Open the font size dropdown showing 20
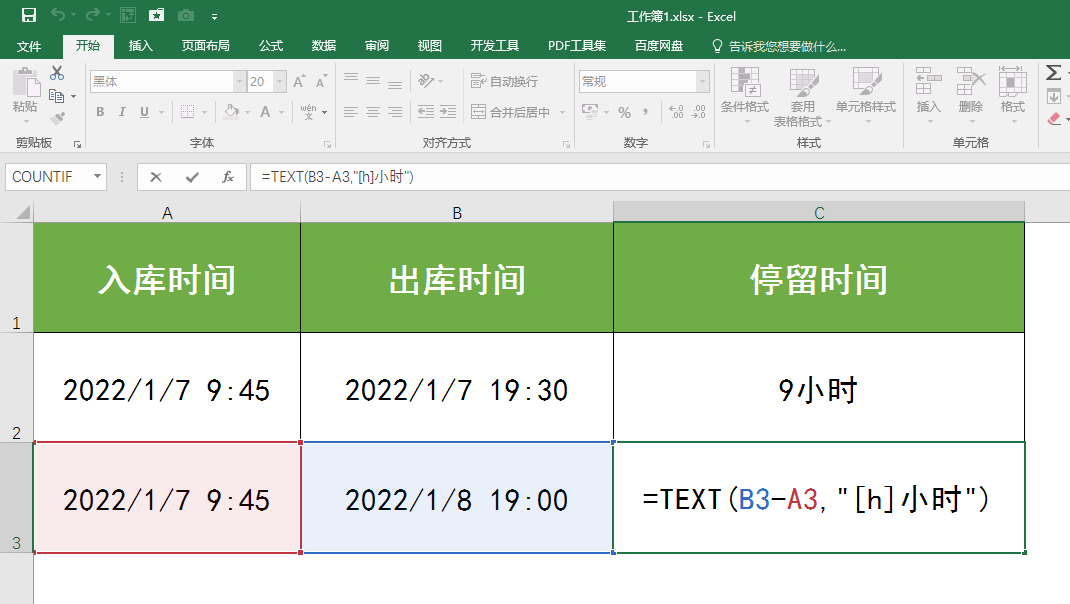Viewport: 1070px width, 604px height. click(x=279, y=82)
